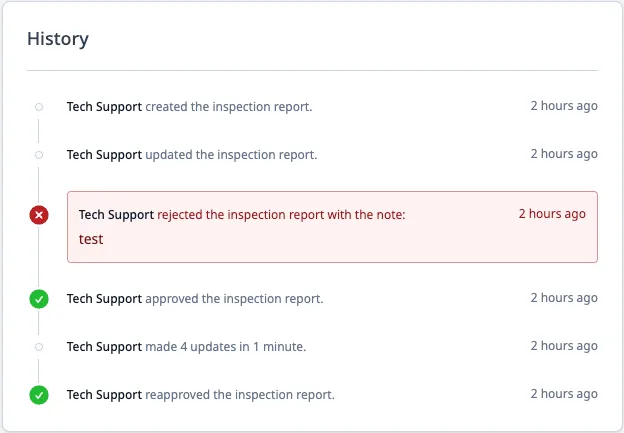
Task: Click 'rejected the inspection report with the note' text
Action: pos(281,215)
